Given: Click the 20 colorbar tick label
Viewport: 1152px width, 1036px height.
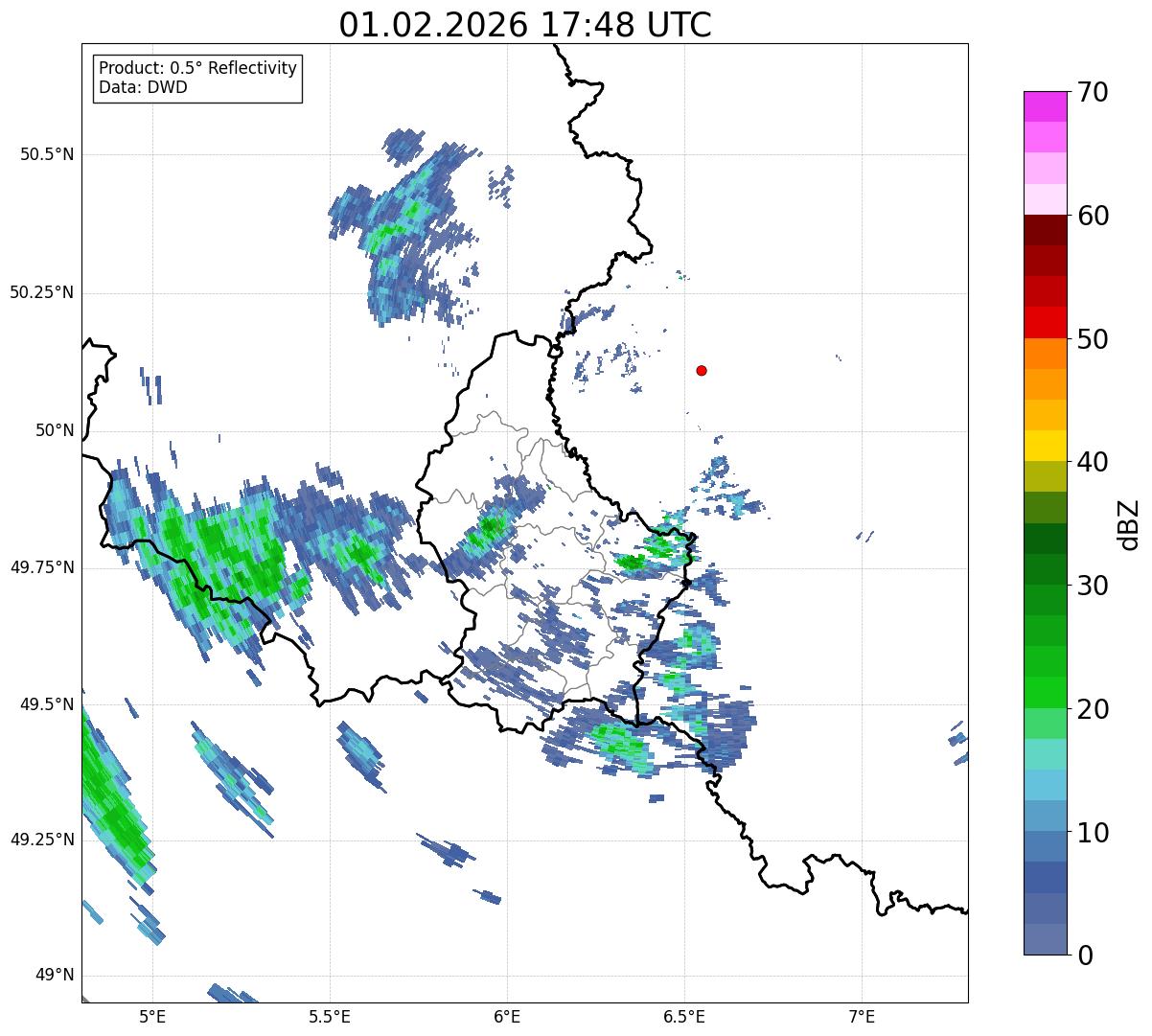Looking at the screenshot, I should coord(1093,709).
